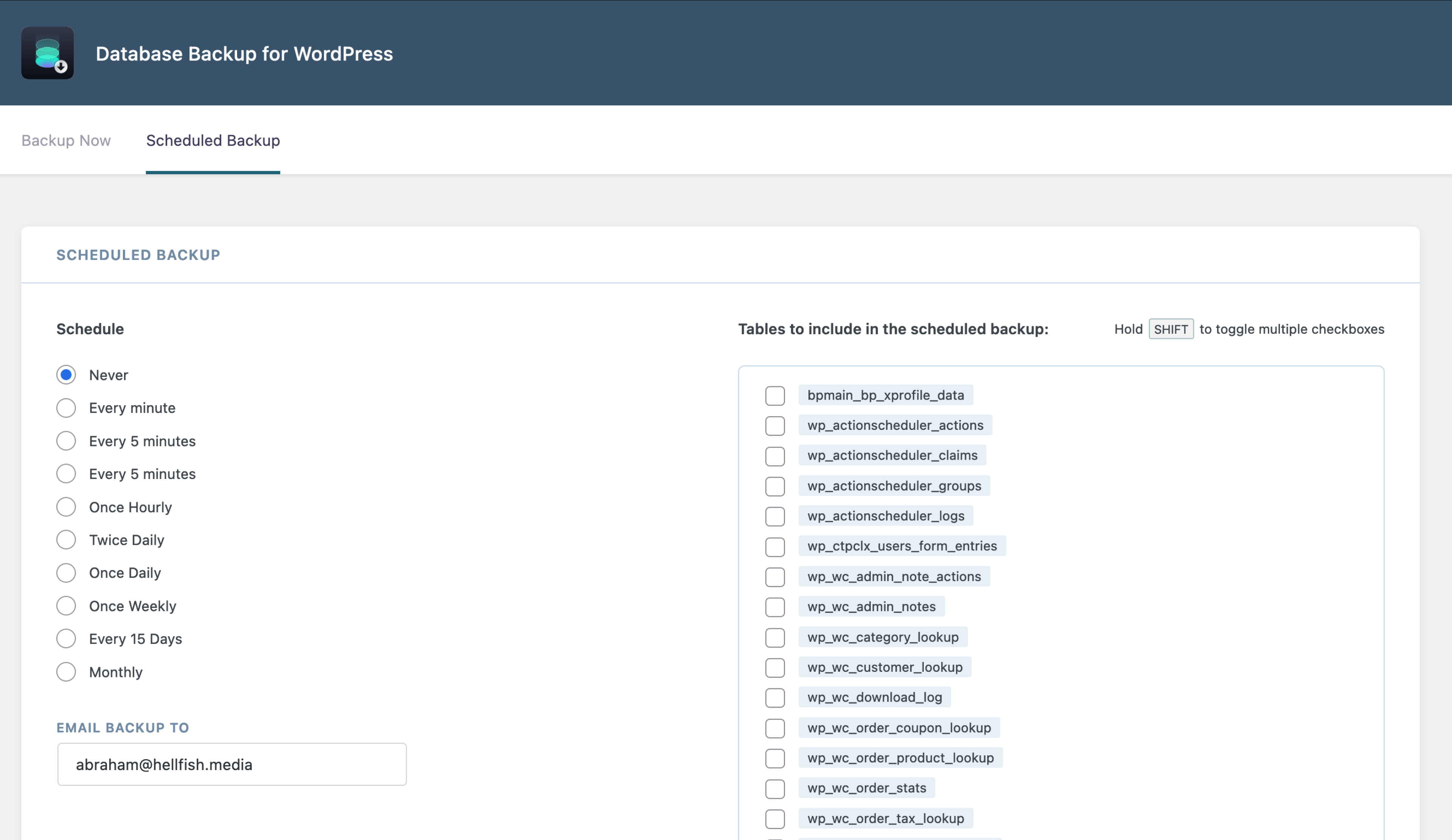Click the Every 15 Days label text
Screen dimensions: 1452x840
pos(135,639)
